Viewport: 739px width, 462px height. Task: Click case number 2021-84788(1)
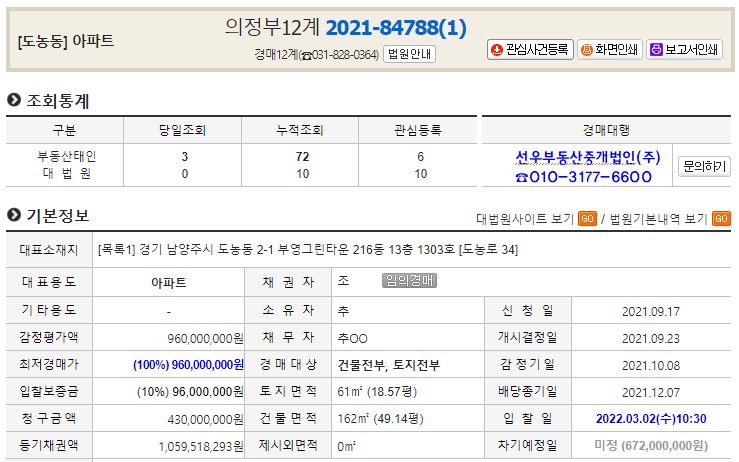[x=396, y=28]
